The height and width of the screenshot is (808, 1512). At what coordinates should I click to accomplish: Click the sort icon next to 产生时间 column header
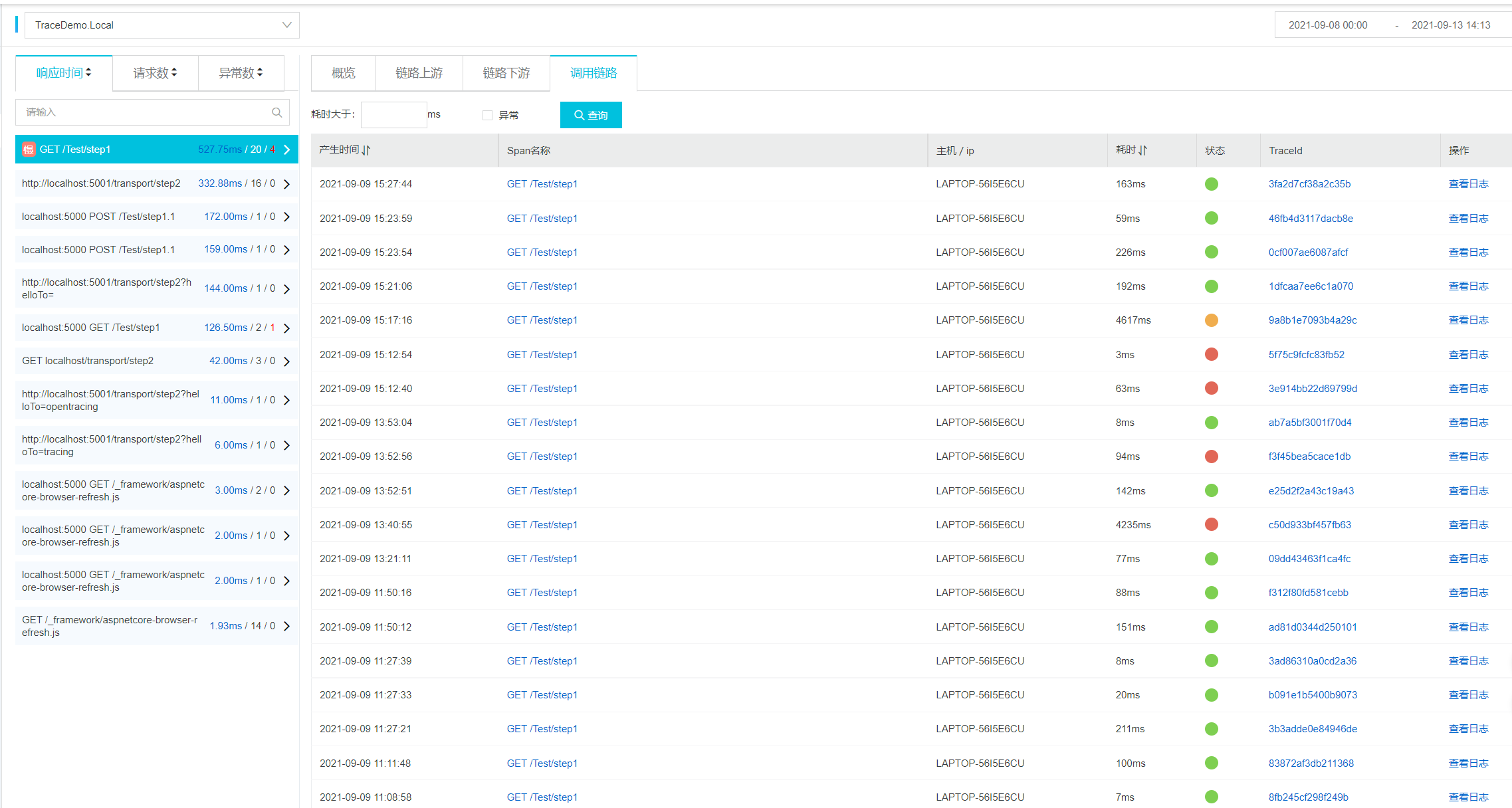[x=366, y=150]
